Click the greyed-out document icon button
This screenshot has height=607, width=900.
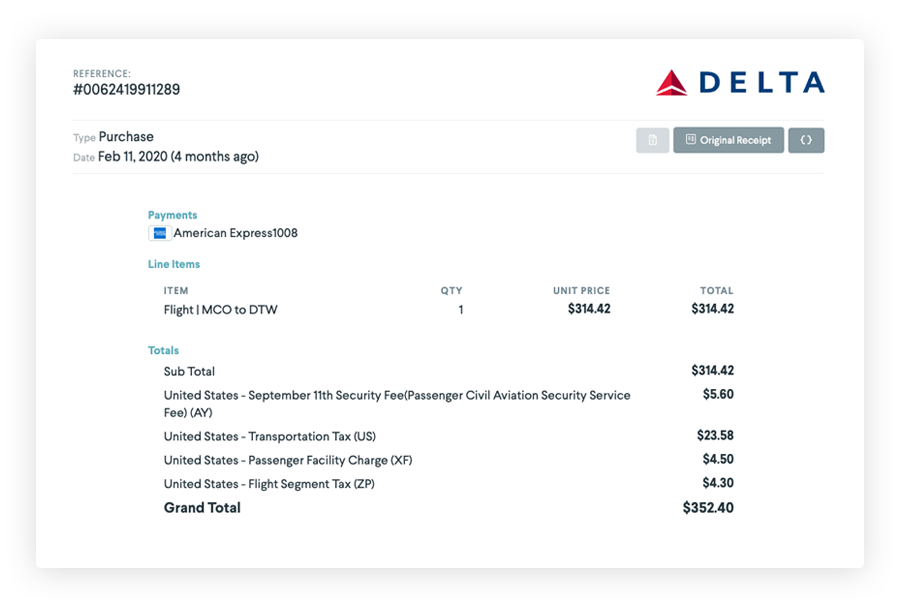coord(652,140)
